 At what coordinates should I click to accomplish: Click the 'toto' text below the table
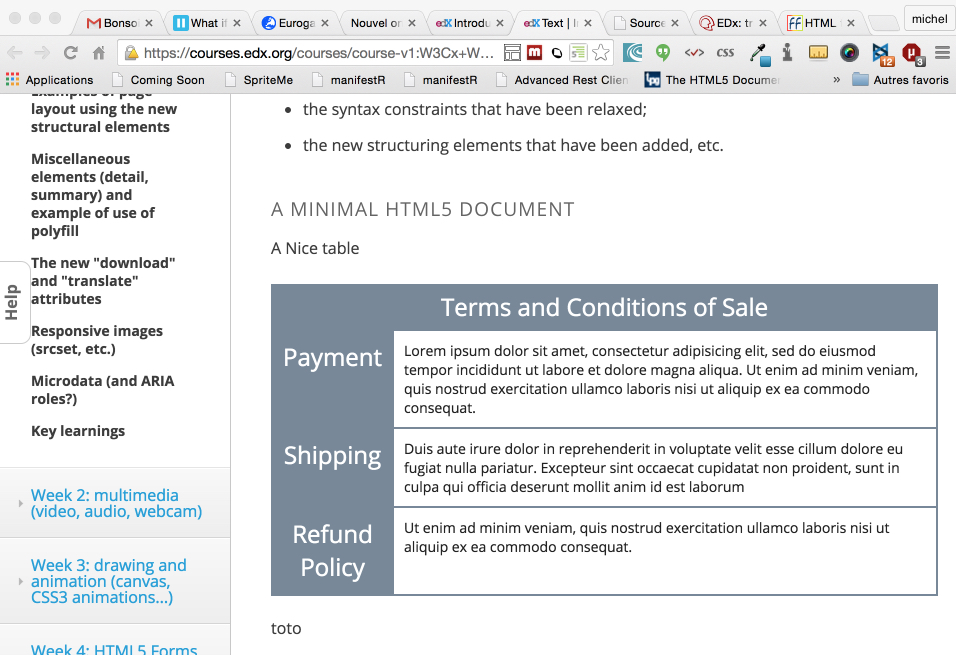[x=286, y=628]
